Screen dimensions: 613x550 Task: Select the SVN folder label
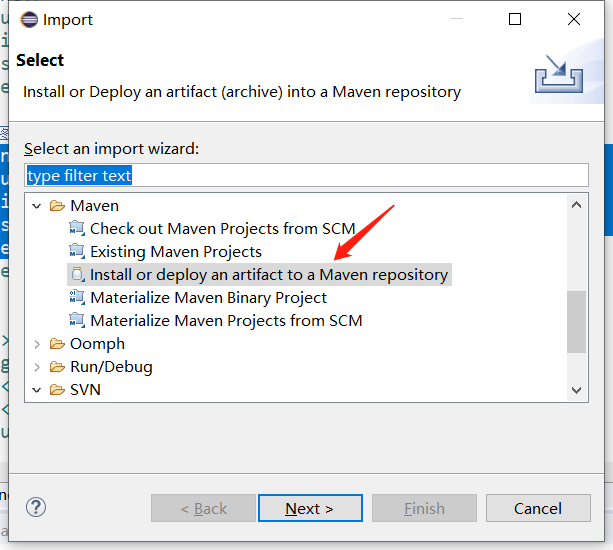coord(85,390)
